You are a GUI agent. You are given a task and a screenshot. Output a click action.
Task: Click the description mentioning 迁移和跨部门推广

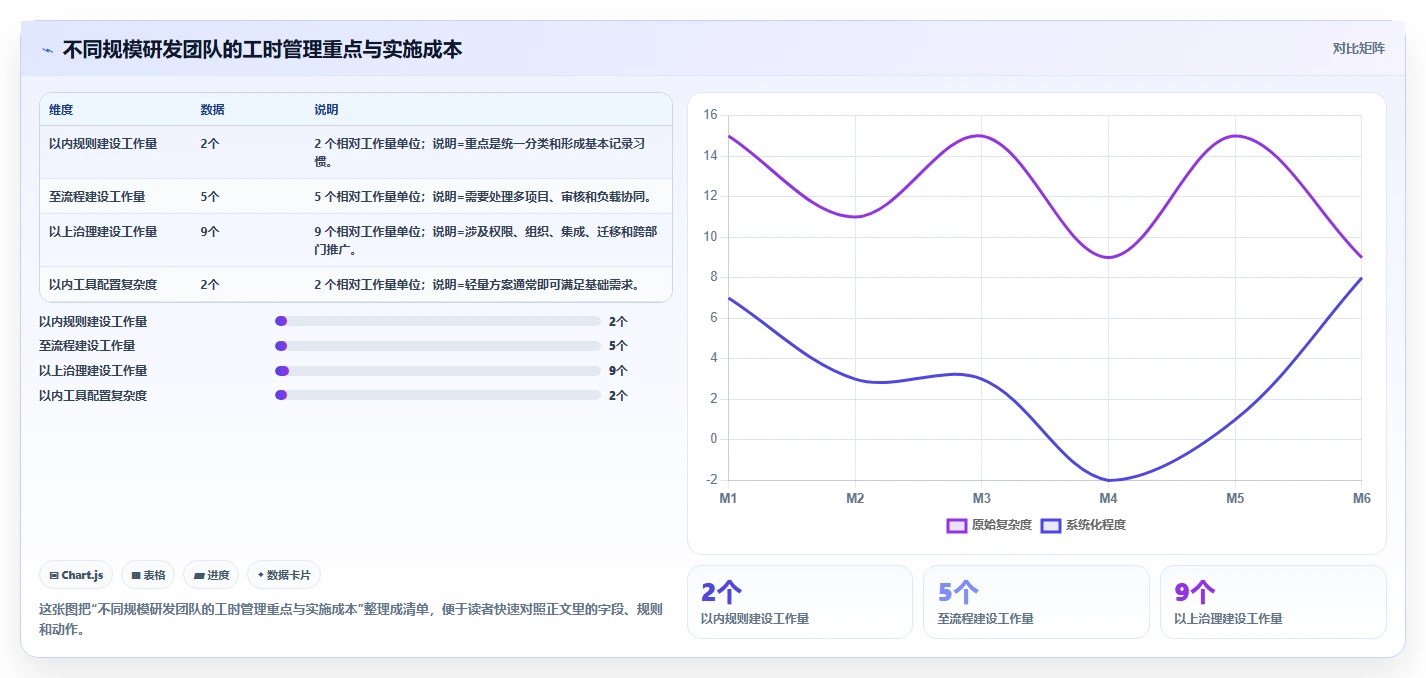coord(486,241)
